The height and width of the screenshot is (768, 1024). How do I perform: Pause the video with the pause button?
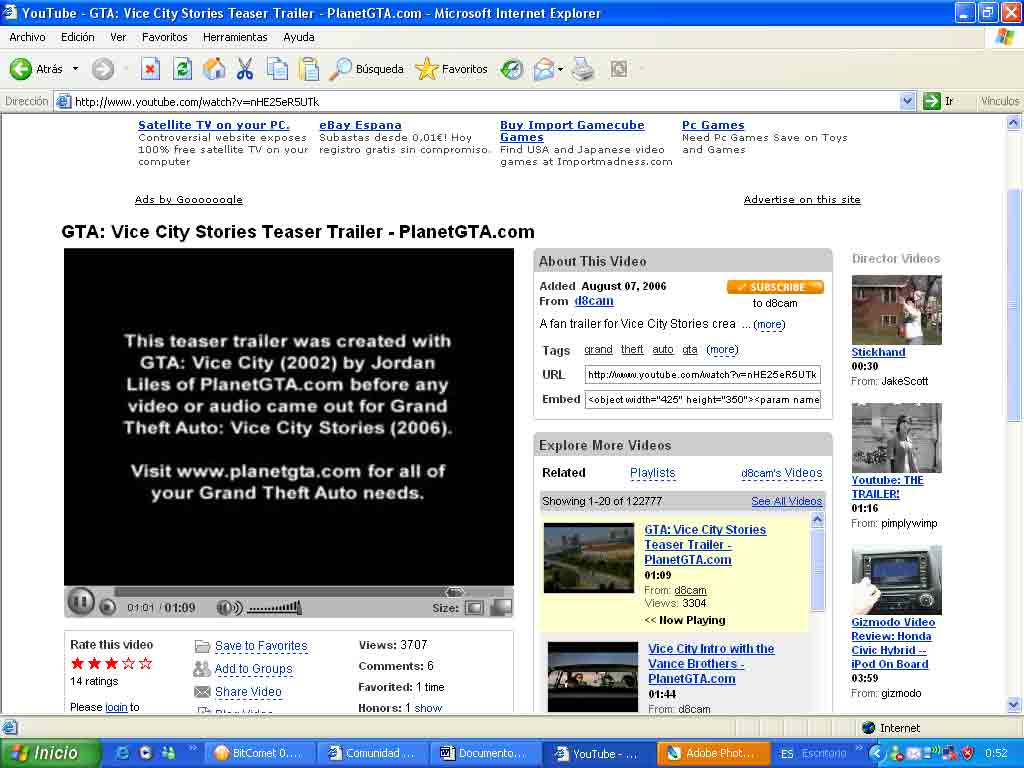[81, 601]
